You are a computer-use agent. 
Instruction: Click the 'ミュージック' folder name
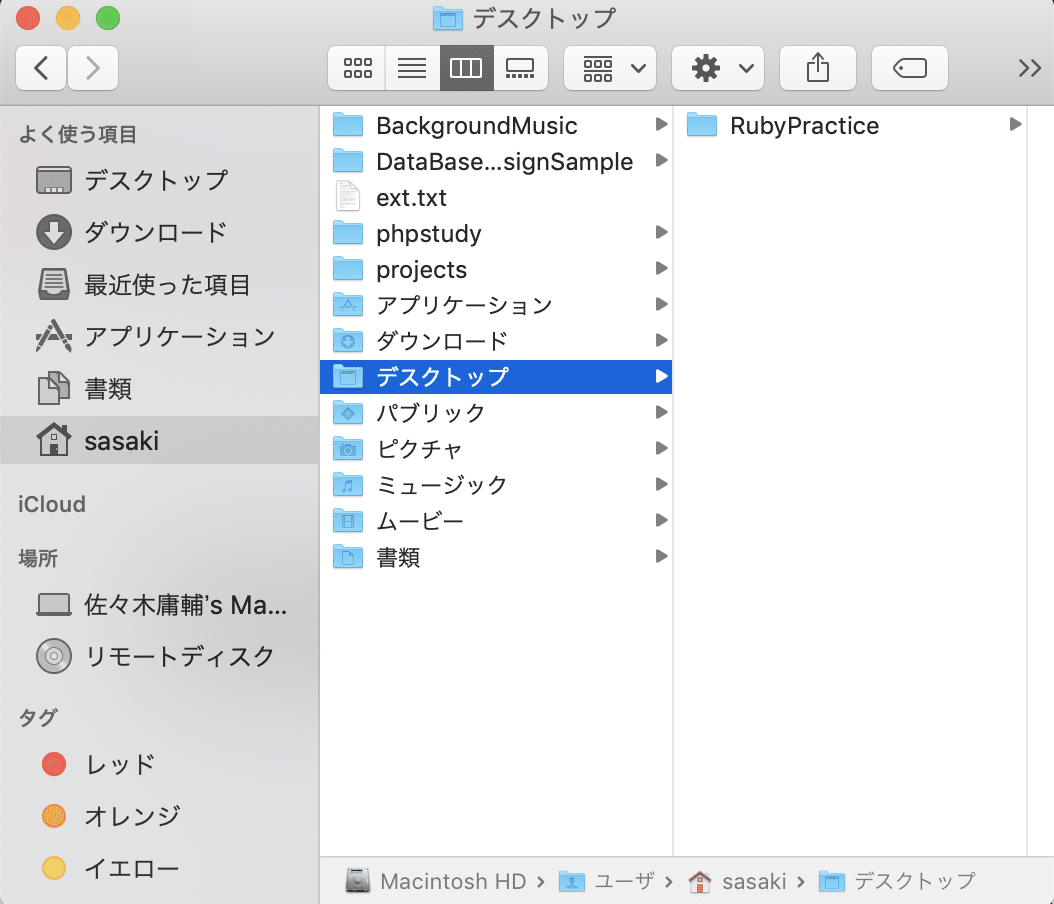click(x=442, y=485)
